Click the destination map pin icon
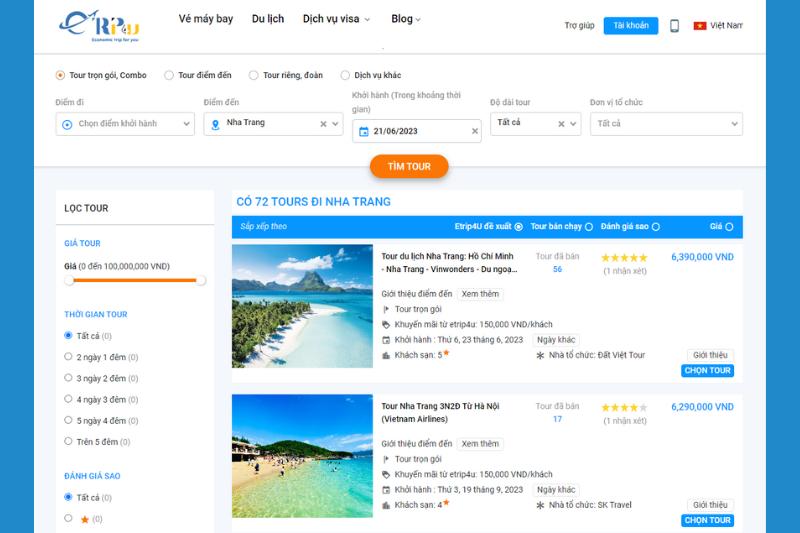 tap(215, 124)
